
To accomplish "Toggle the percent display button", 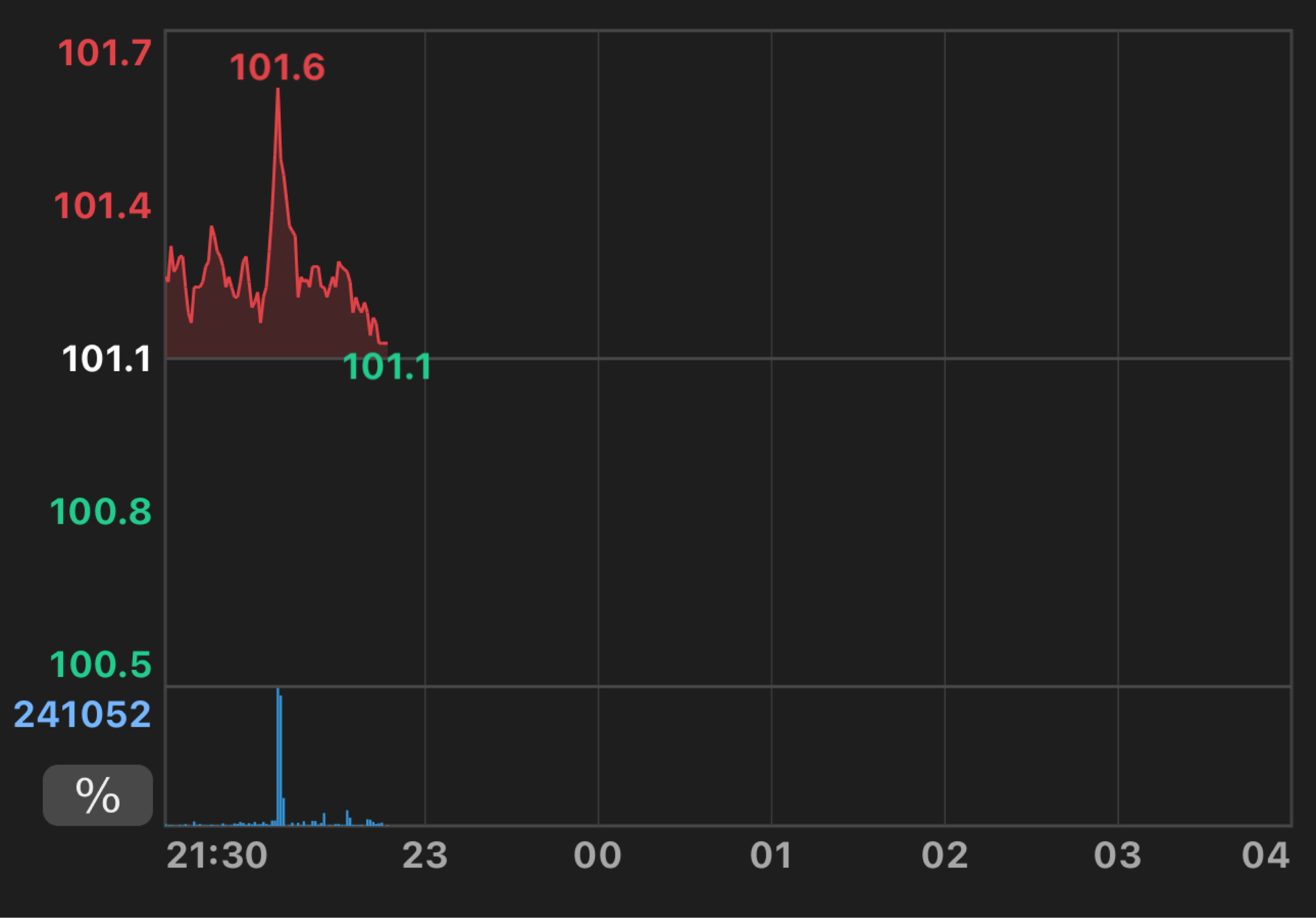I will pyautogui.click(x=98, y=795).
